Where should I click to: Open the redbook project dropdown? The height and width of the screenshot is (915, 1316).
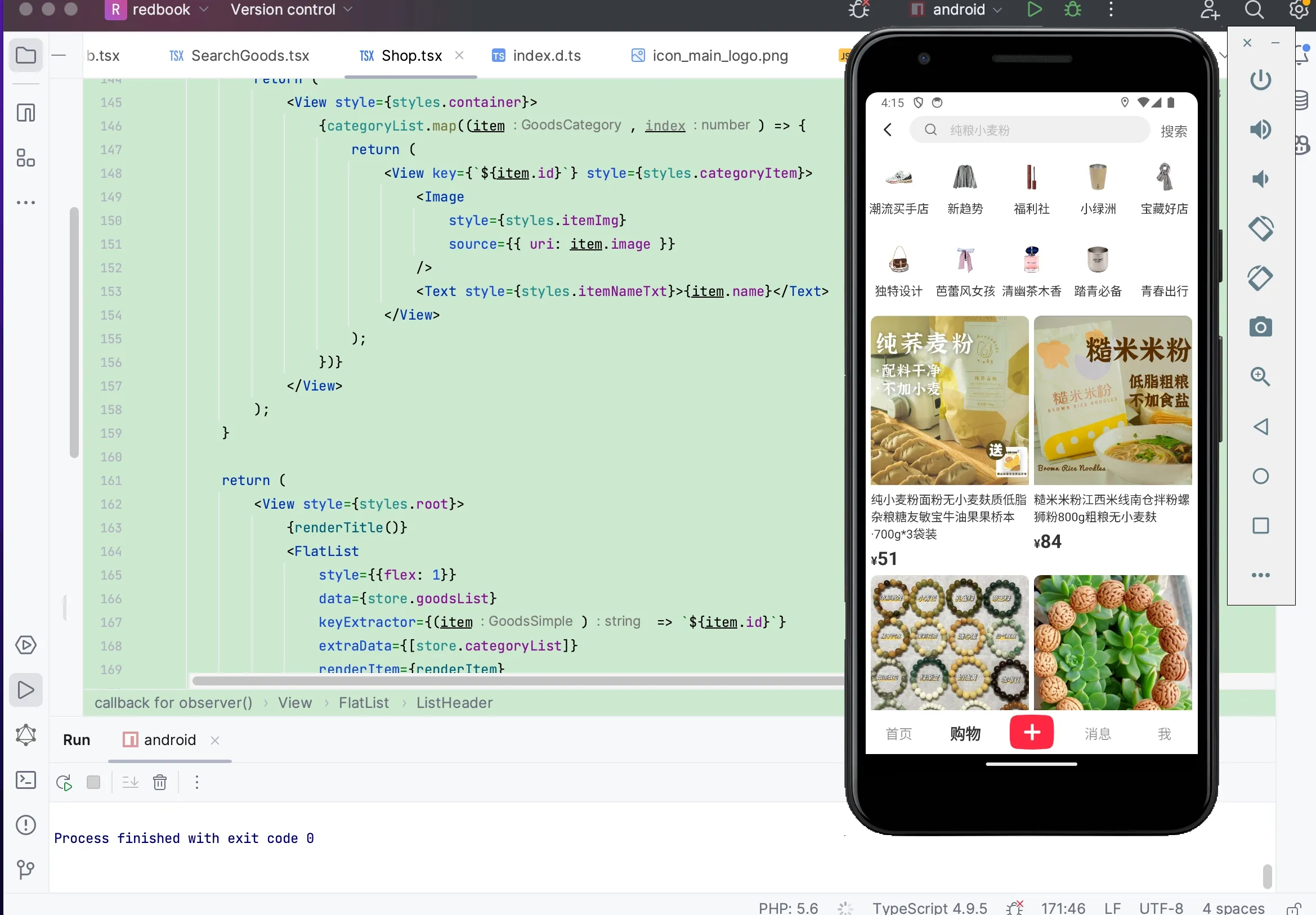pyautogui.click(x=157, y=10)
